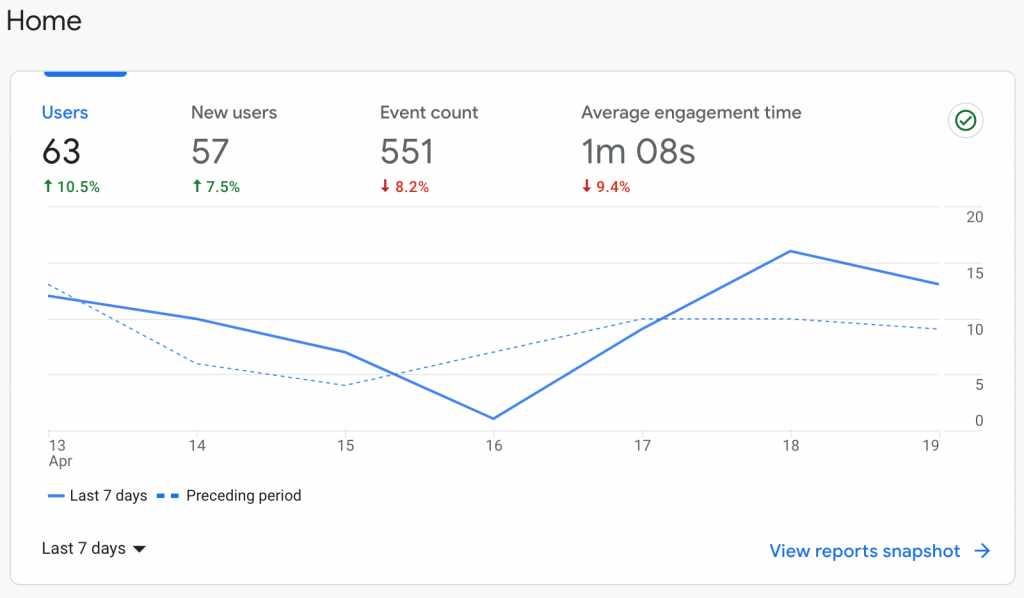Click the solid line marker for Last 7 days
This screenshot has width=1024, height=598.
click(56, 495)
